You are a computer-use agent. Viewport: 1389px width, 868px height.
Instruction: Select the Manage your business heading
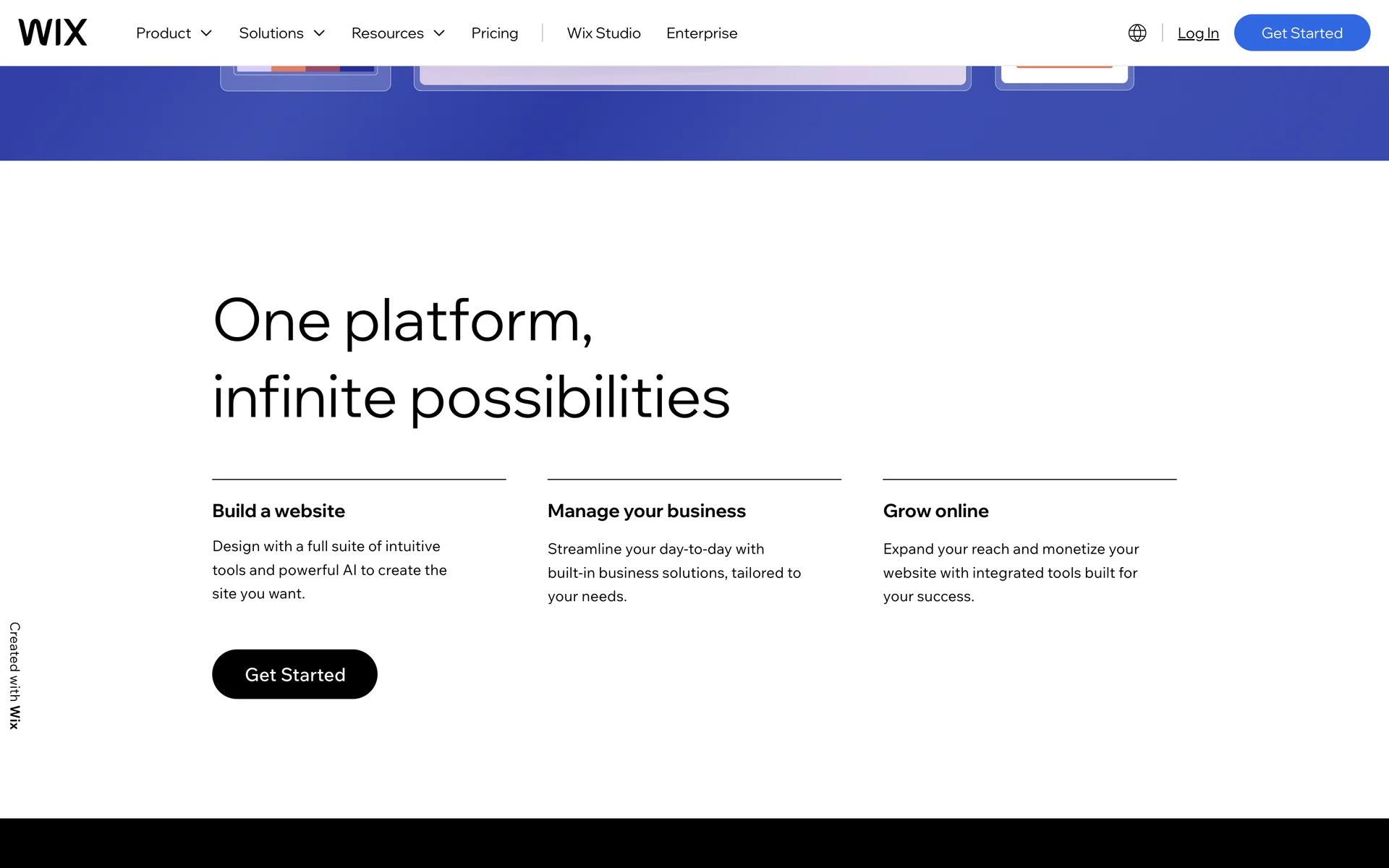click(646, 511)
